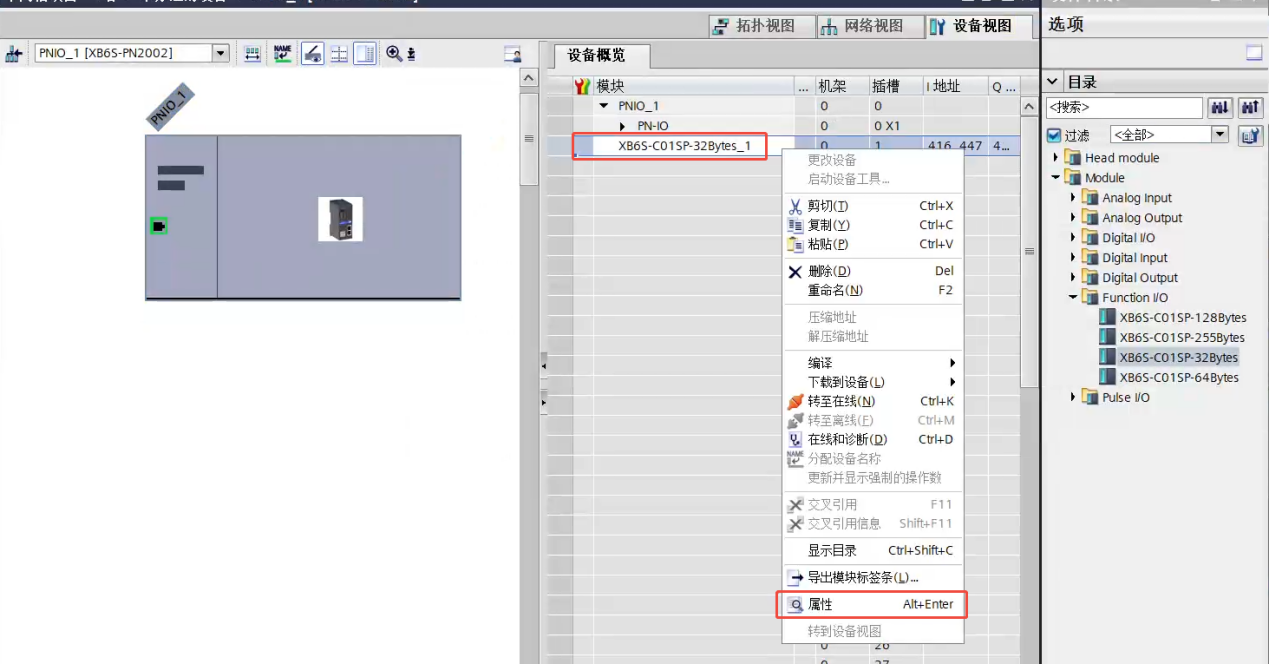Expand the Analog Input catalog folder
This screenshot has width=1269, height=664.
pos(1073,198)
